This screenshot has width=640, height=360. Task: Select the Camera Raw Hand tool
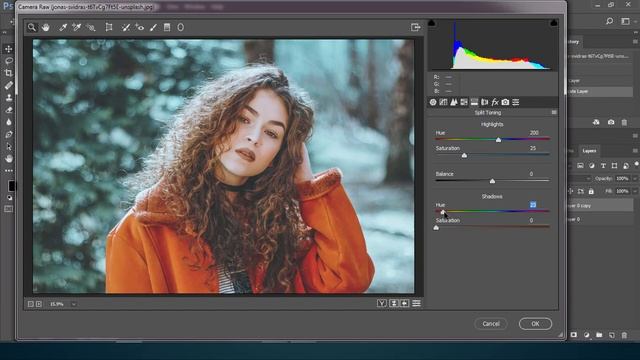pos(45,27)
